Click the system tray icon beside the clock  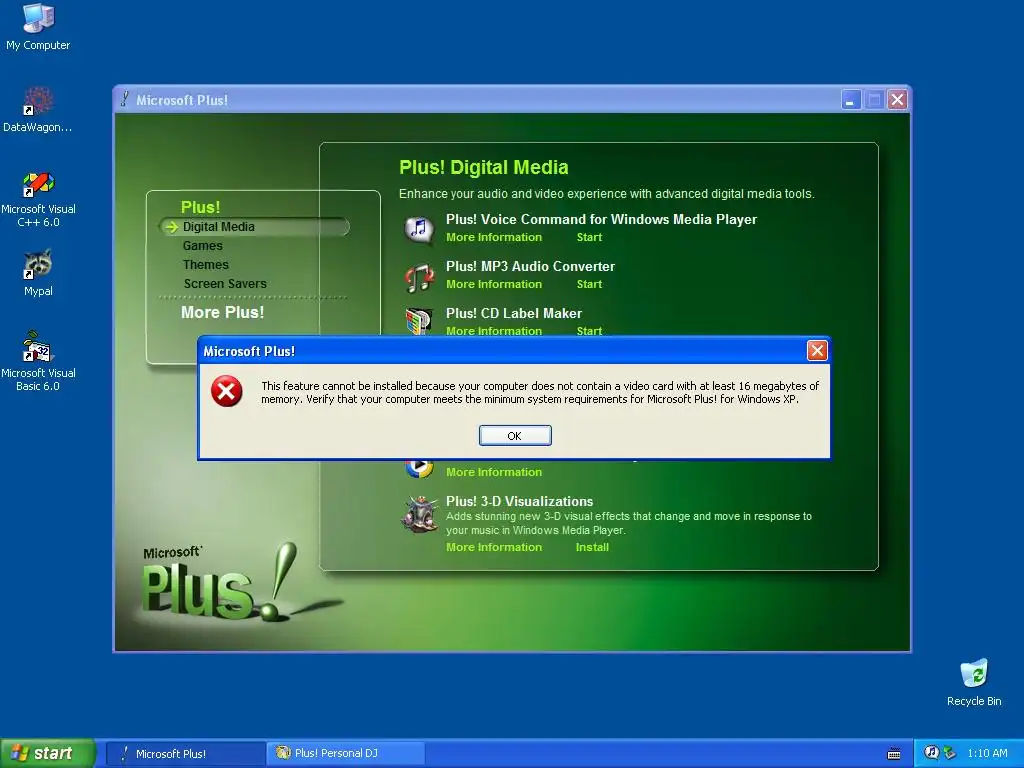(x=950, y=753)
